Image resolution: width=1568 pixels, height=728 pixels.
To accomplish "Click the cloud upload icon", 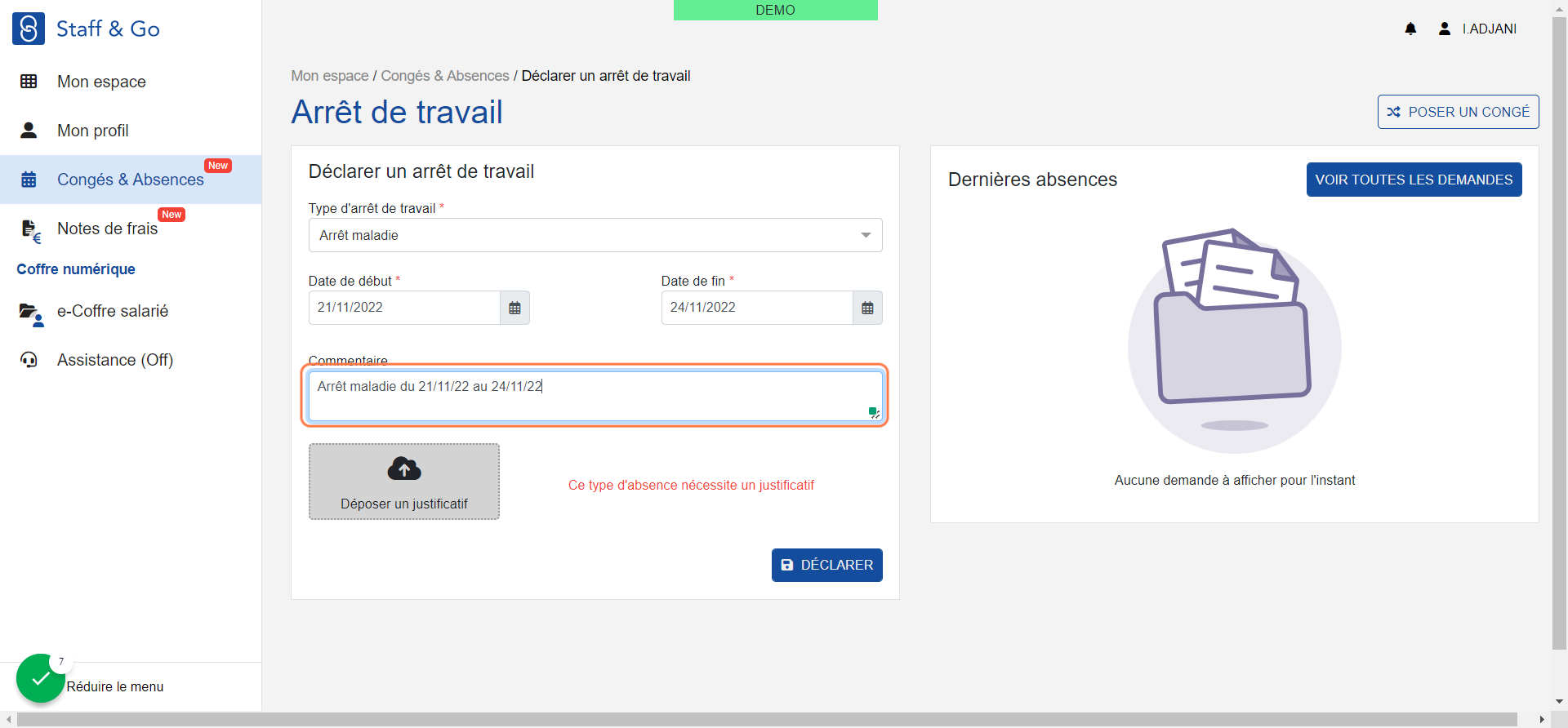I will [404, 468].
